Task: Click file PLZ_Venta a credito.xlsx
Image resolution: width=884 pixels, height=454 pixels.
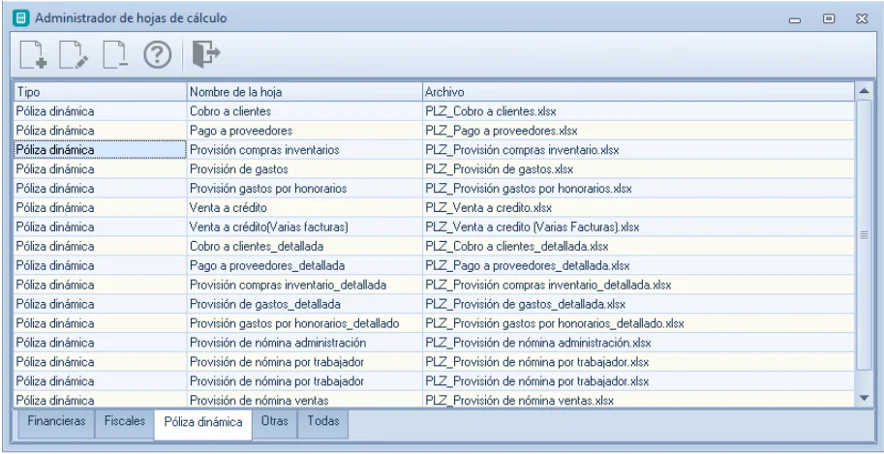Action: (488, 208)
